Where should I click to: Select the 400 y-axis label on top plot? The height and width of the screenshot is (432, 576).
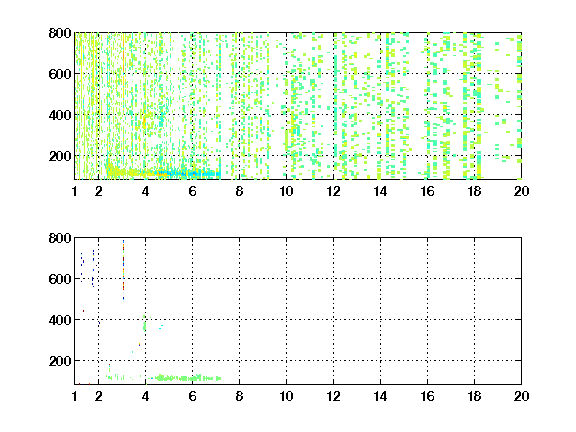tap(60, 115)
